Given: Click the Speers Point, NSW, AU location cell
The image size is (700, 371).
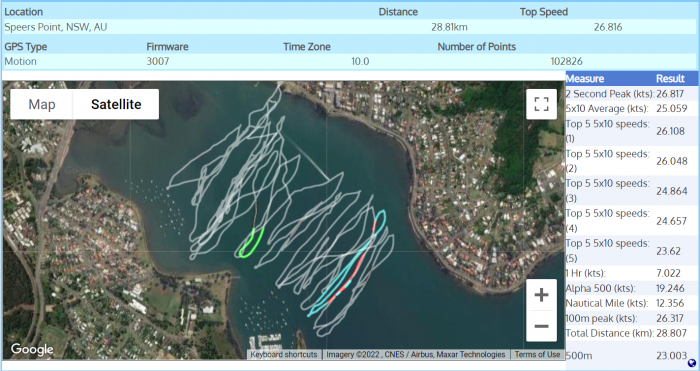Looking at the screenshot, I should 56,27.
